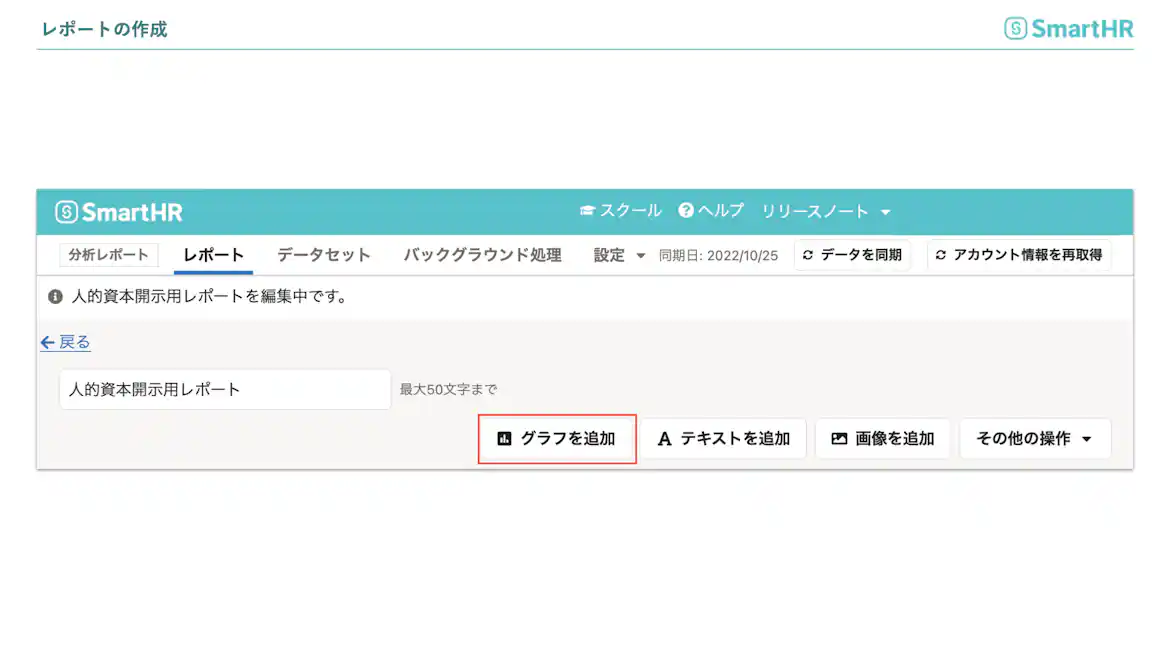Click the chart icon in グラフを追加 button
The height and width of the screenshot is (658, 1170).
click(506, 438)
